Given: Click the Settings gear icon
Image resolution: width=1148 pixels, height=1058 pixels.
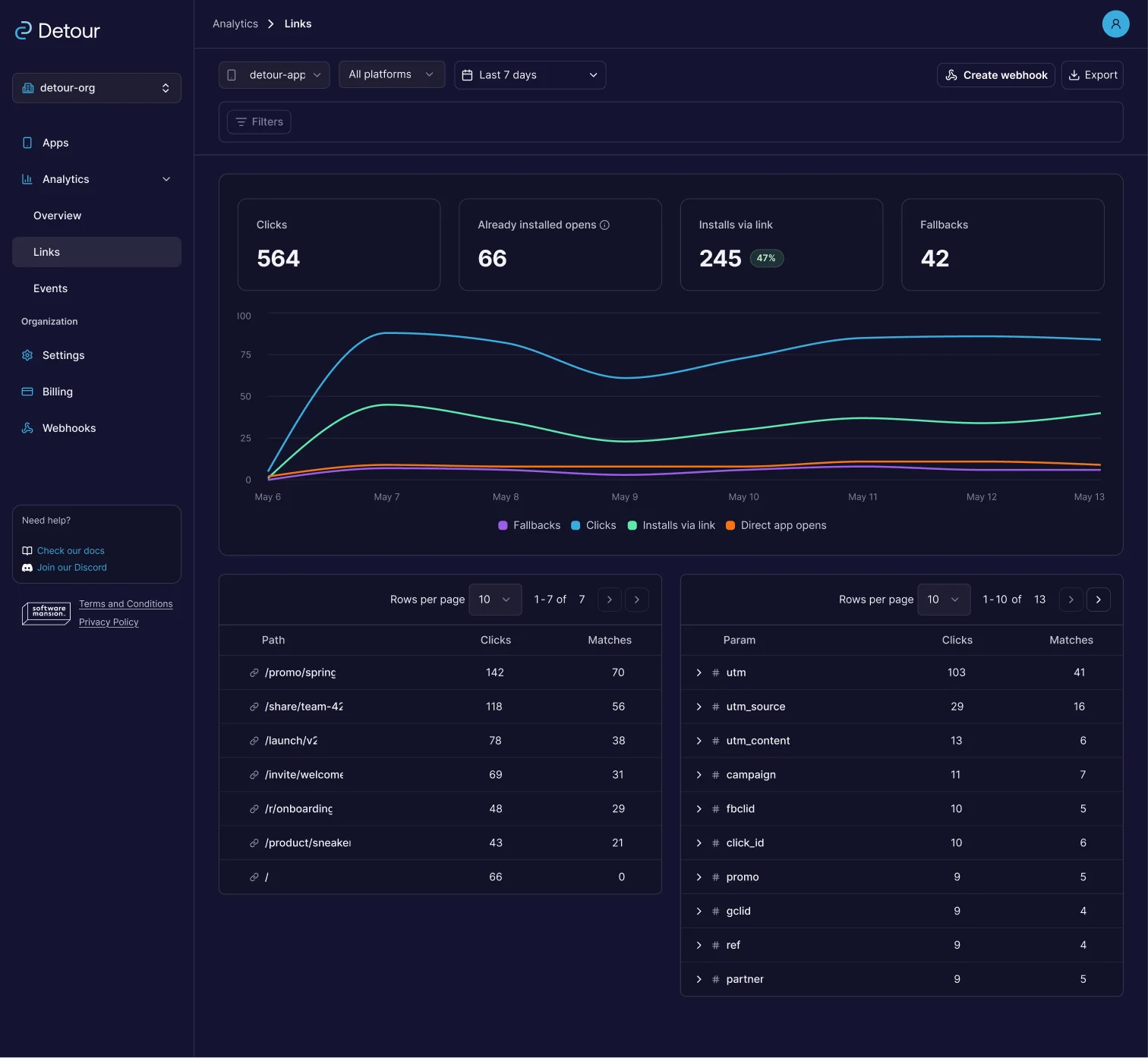Looking at the screenshot, I should coord(27,355).
